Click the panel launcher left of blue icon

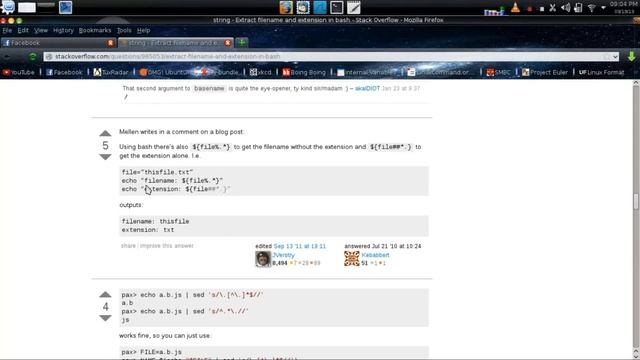303,7
